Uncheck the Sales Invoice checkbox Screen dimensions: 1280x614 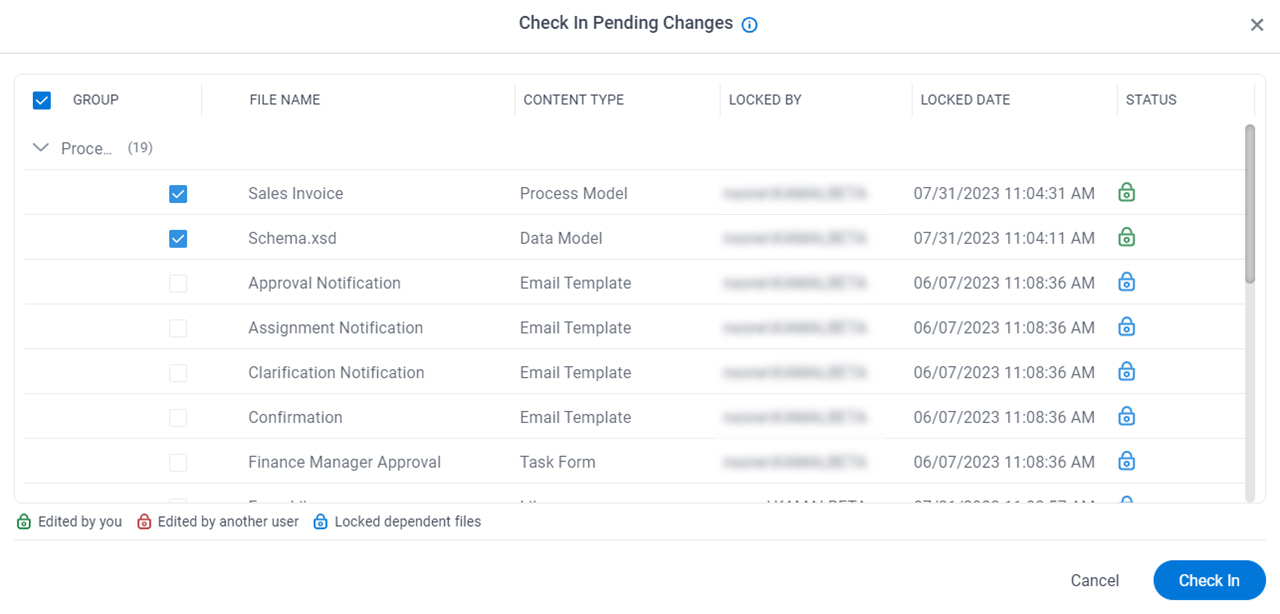pos(178,194)
